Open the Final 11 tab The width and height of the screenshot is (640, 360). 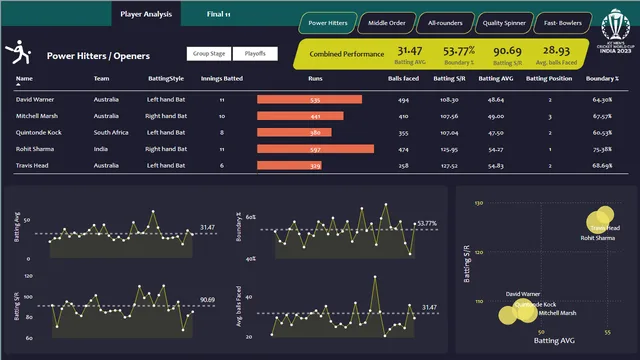218,14
